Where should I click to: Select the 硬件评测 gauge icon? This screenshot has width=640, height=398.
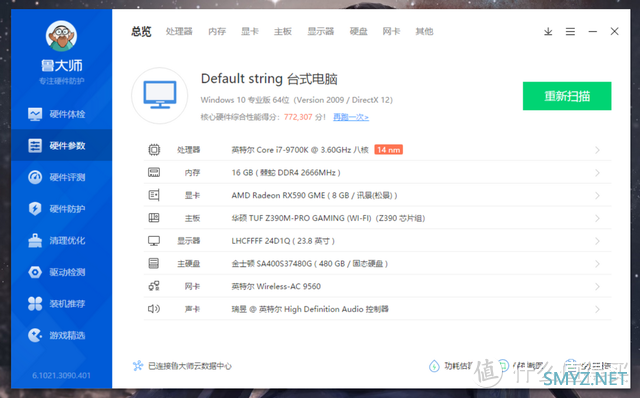click(35, 177)
